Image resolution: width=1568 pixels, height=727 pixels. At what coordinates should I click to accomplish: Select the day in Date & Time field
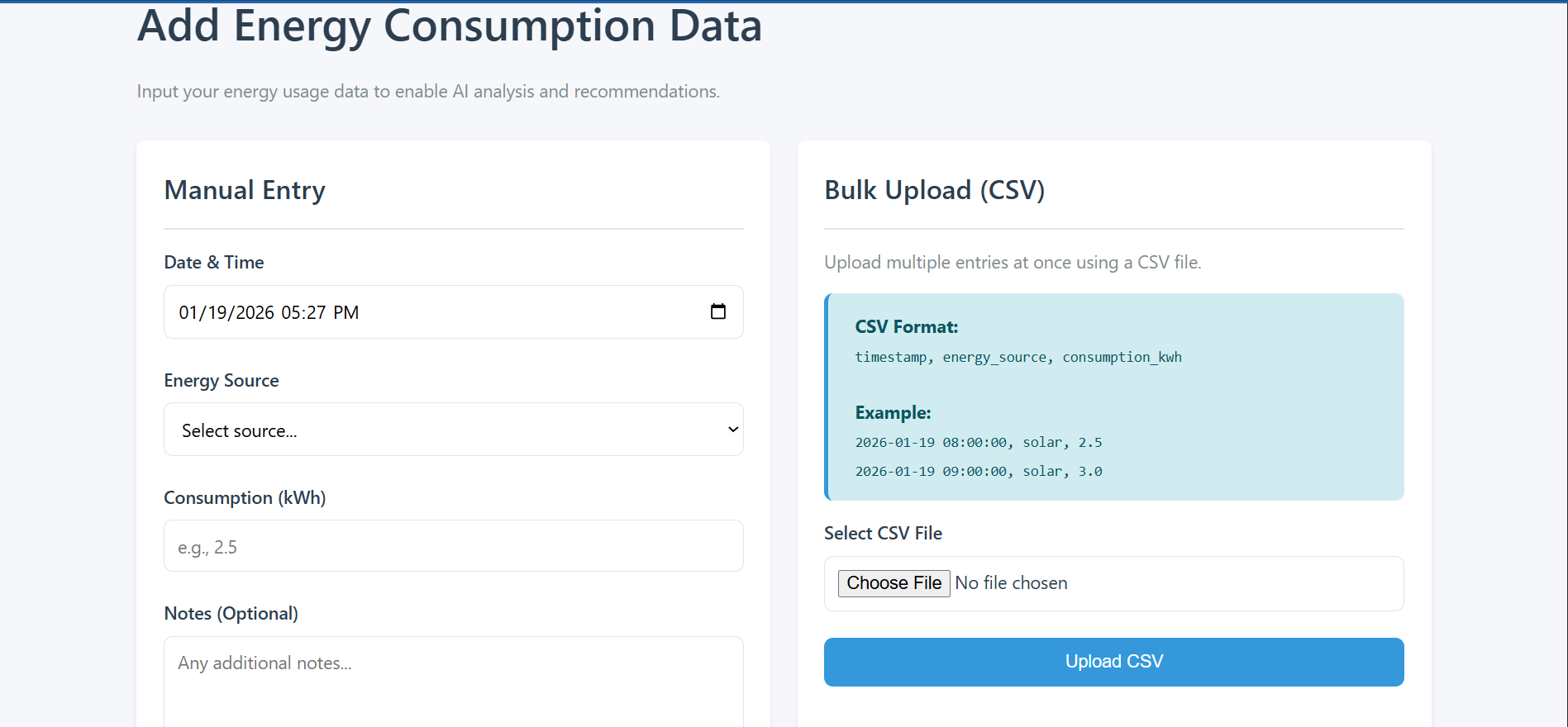(217, 313)
